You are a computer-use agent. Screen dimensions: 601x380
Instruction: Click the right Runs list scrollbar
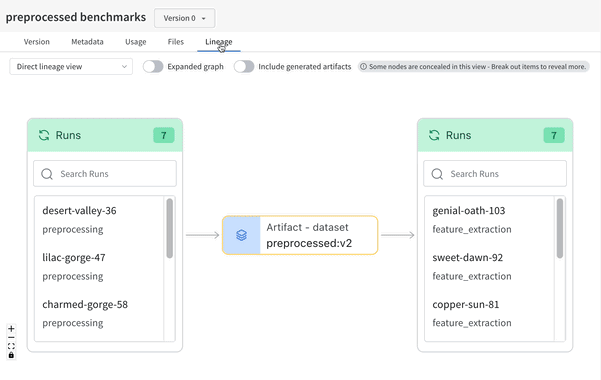coord(560,229)
